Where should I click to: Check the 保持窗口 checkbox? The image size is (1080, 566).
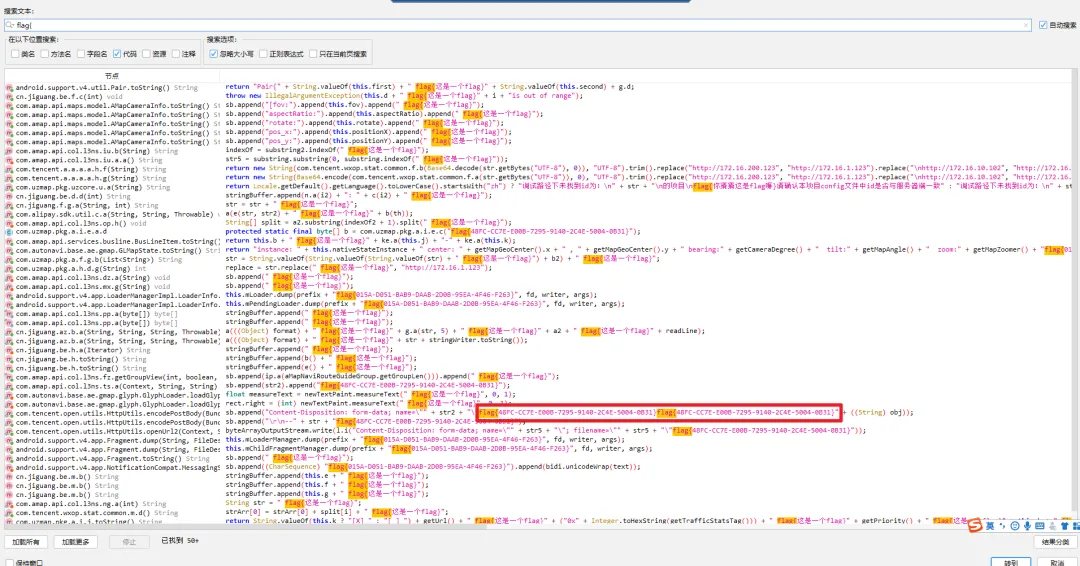10,563
